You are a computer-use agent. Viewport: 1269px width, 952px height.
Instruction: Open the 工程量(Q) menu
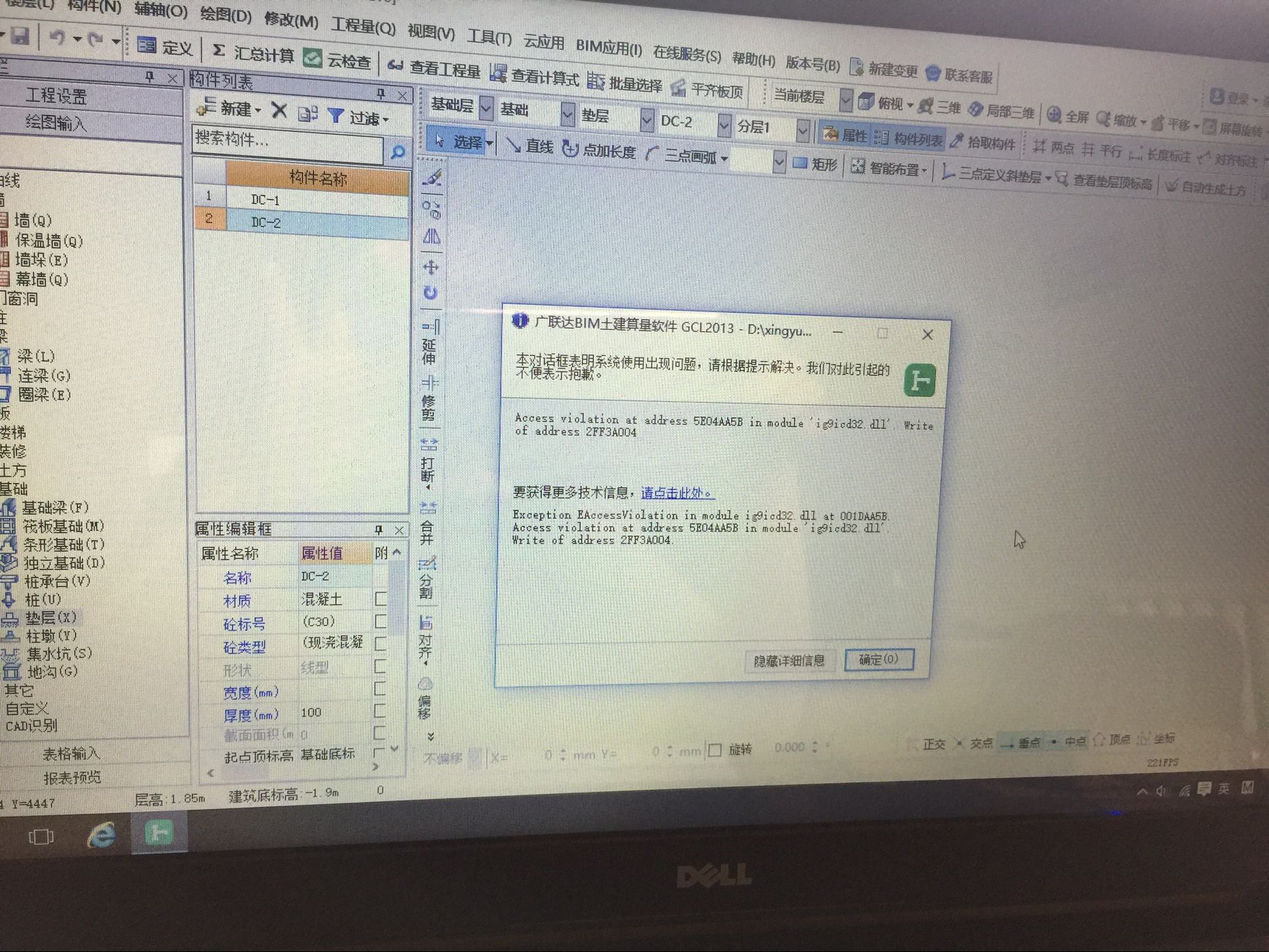point(363,26)
